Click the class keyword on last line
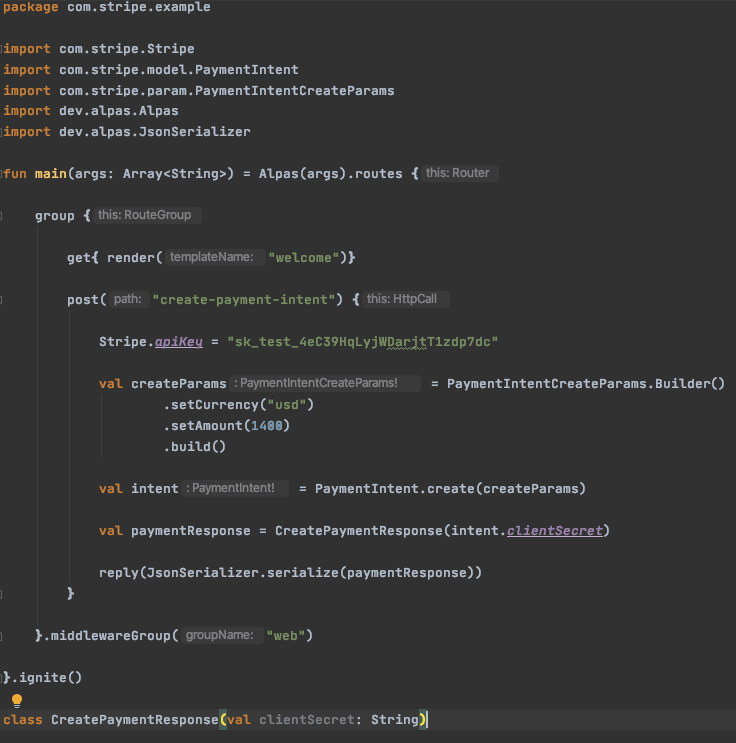 click(23, 719)
